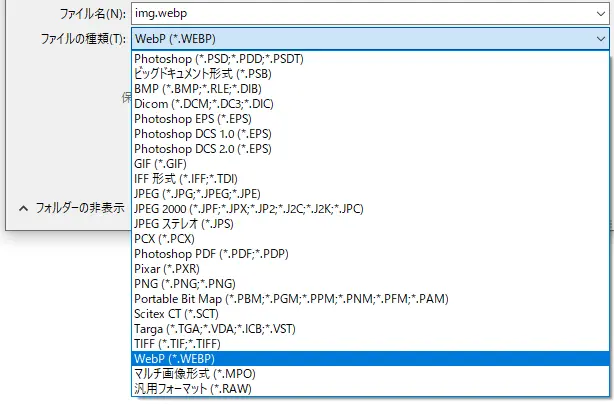Choose Targa (*.TGA;*.VDA;*.ICB;*.VST) format
The height and width of the screenshot is (405, 614).
(x=370, y=329)
